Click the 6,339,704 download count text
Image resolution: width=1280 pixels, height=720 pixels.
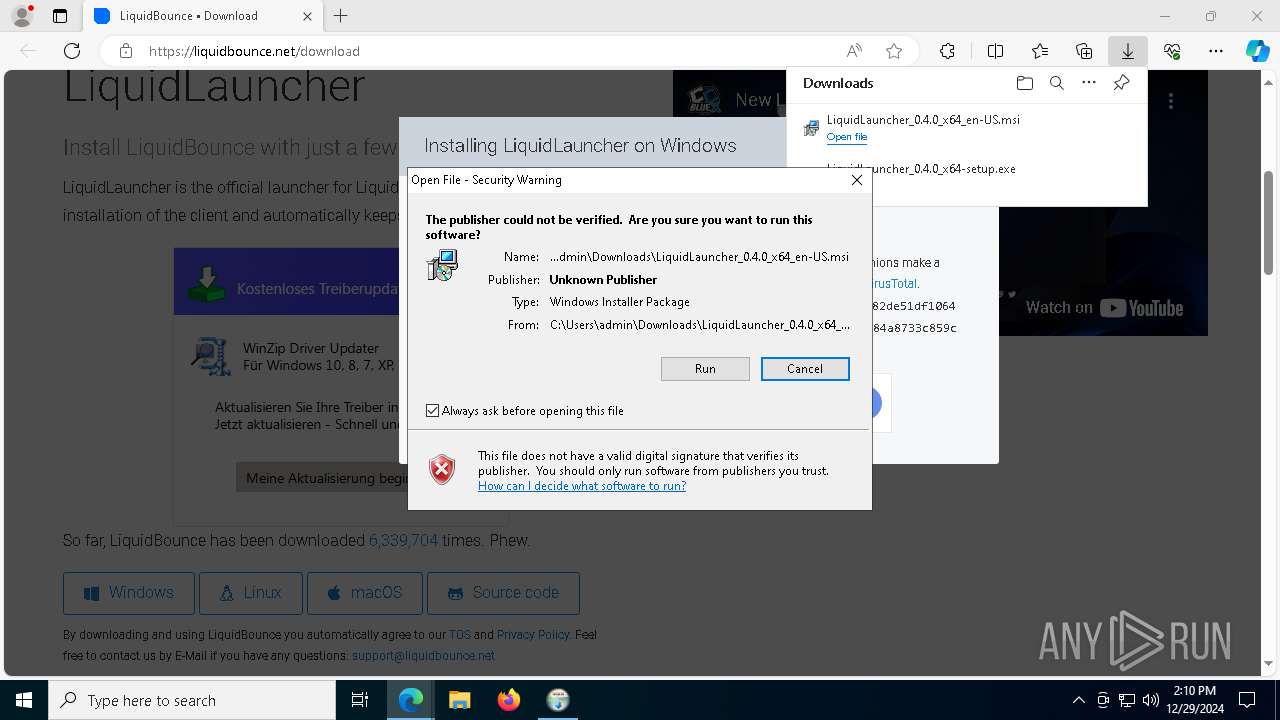403,541
